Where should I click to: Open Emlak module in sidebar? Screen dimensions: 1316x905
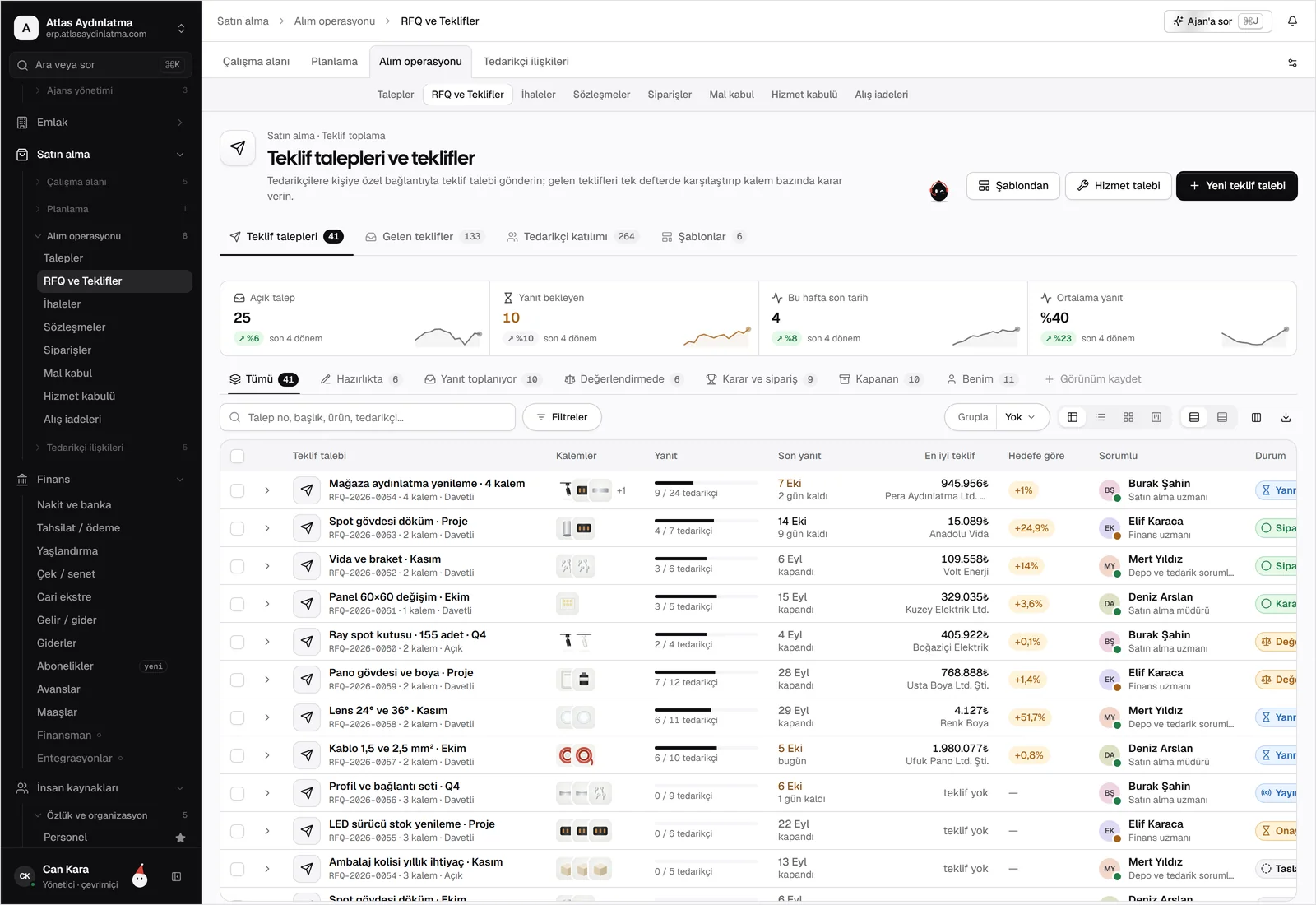(x=100, y=123)
